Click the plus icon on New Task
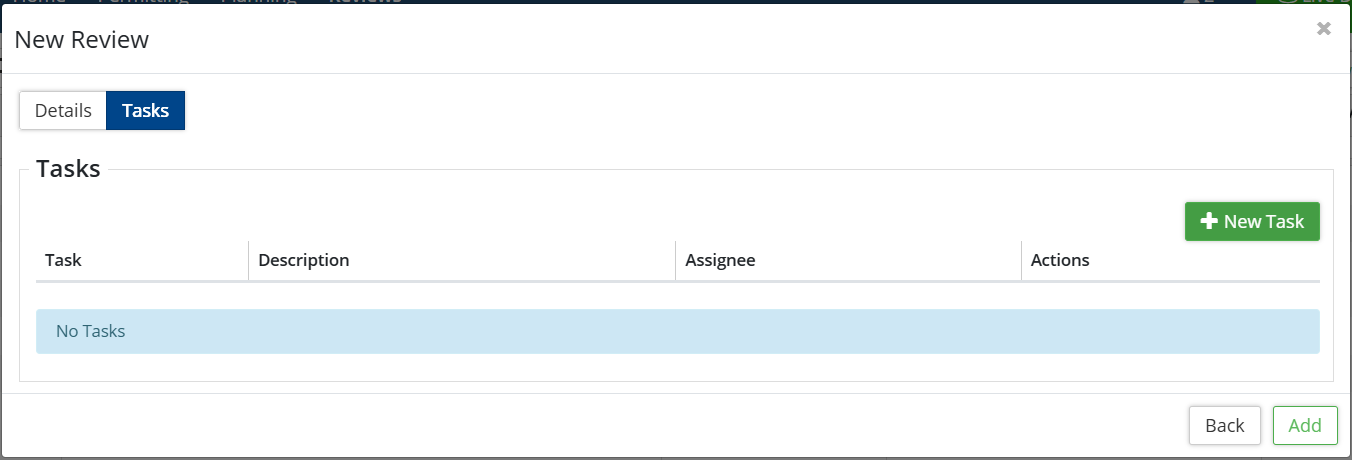Screen dimensions: 1352x460 (x=1209, y=222)
